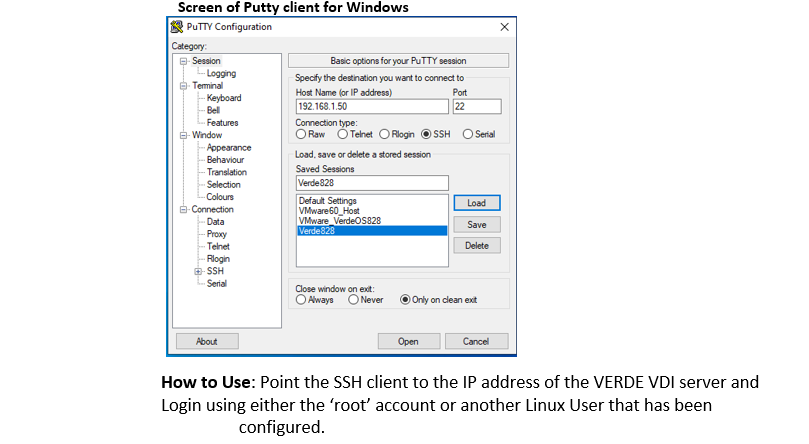809x444 pixels.
Task: Collapse the Session tree node
Action: click(x=183, y=61)
